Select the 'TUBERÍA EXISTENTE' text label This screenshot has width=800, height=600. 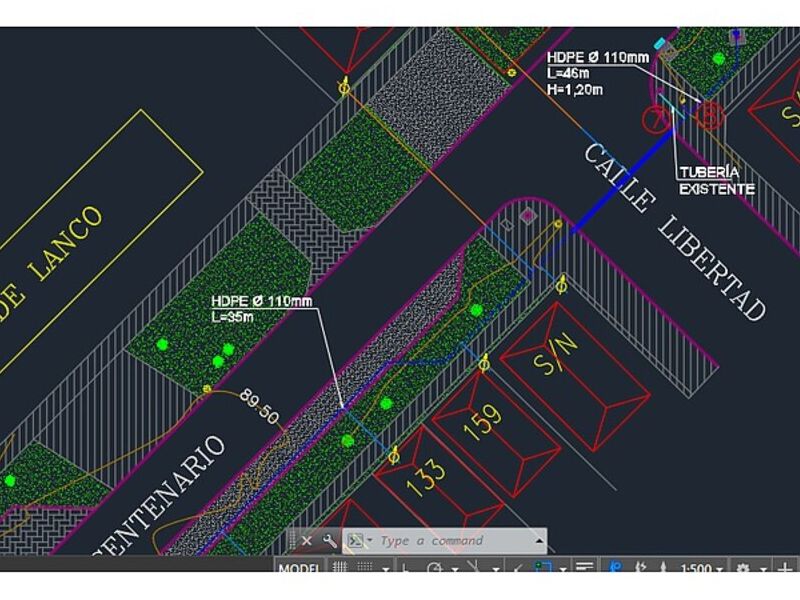[716, 180]
